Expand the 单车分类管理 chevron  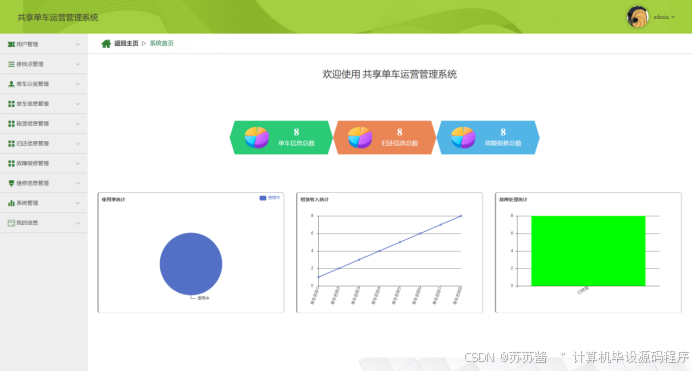[77, 84]
